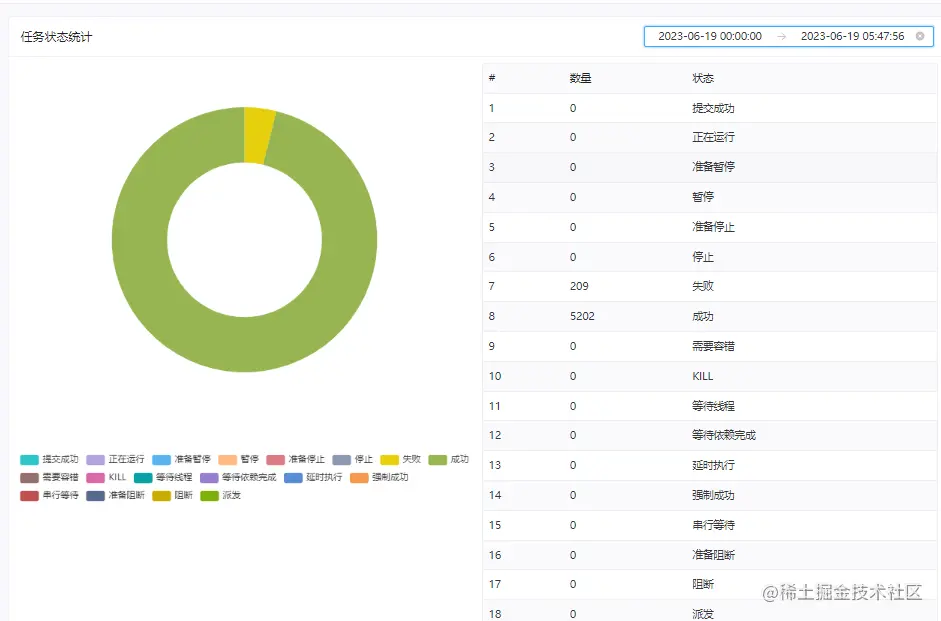
Task: Click the 失败 status in row 7
Action: click(703, 286)
